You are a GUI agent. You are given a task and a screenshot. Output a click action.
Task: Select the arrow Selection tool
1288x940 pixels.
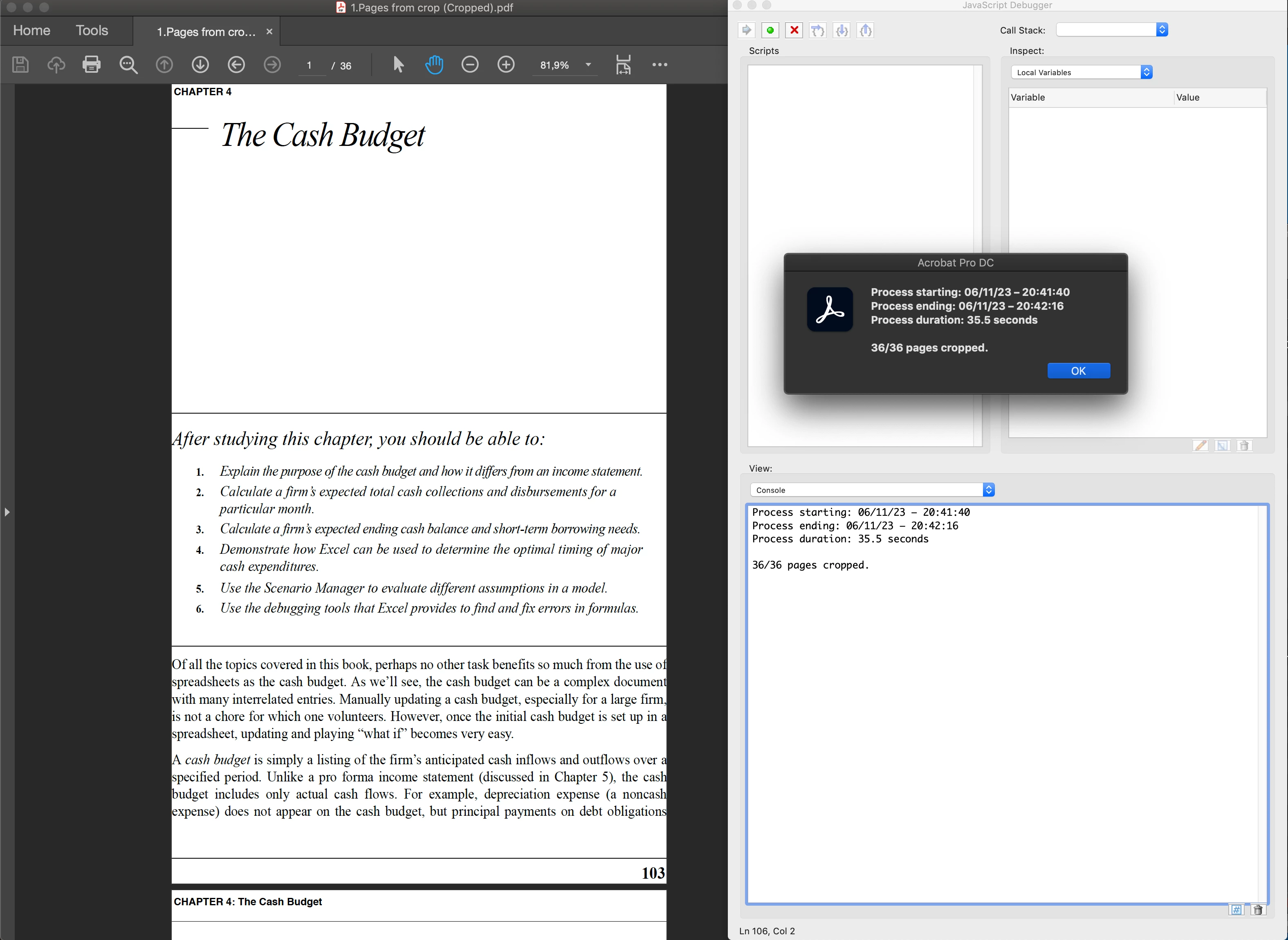point(398,64)
